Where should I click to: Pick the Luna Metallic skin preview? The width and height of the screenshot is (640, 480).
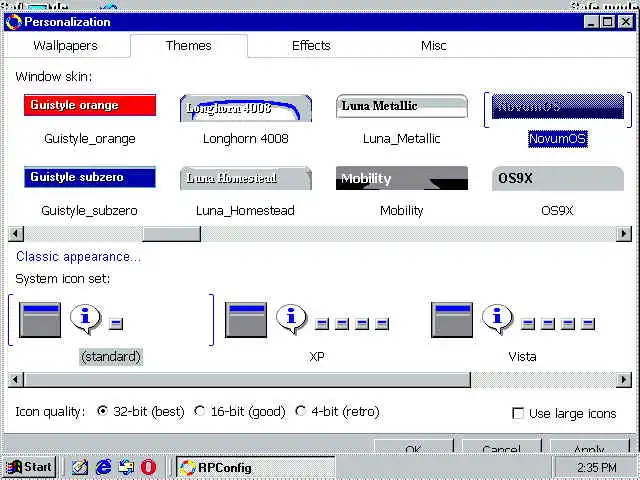(x=402, y=106)
